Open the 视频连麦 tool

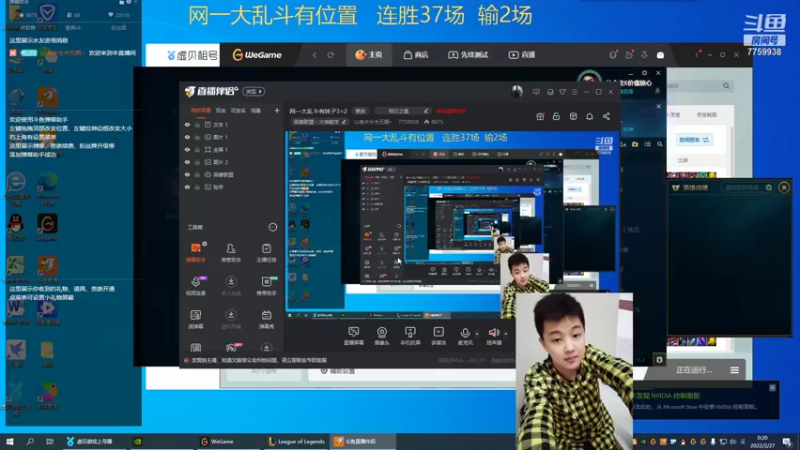pos(195,286)
